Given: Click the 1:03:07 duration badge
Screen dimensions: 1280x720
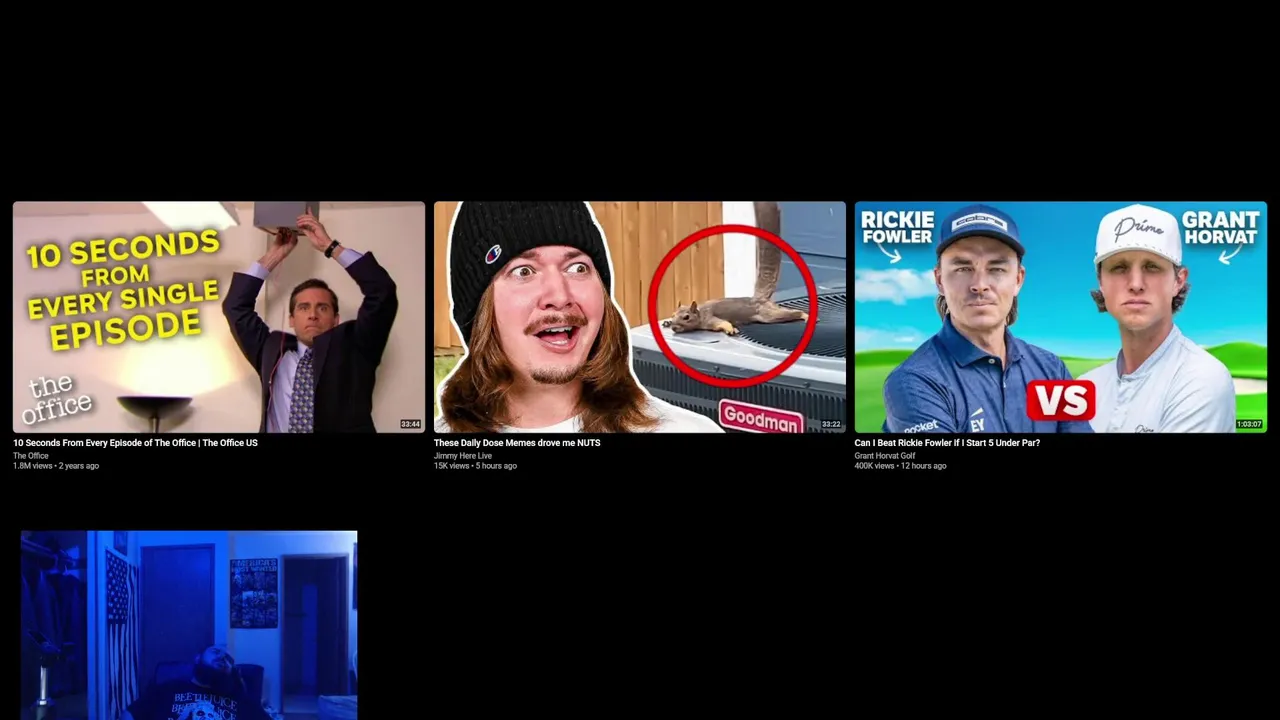Looking at the screenshot, I should click(x=1249, y=424).
